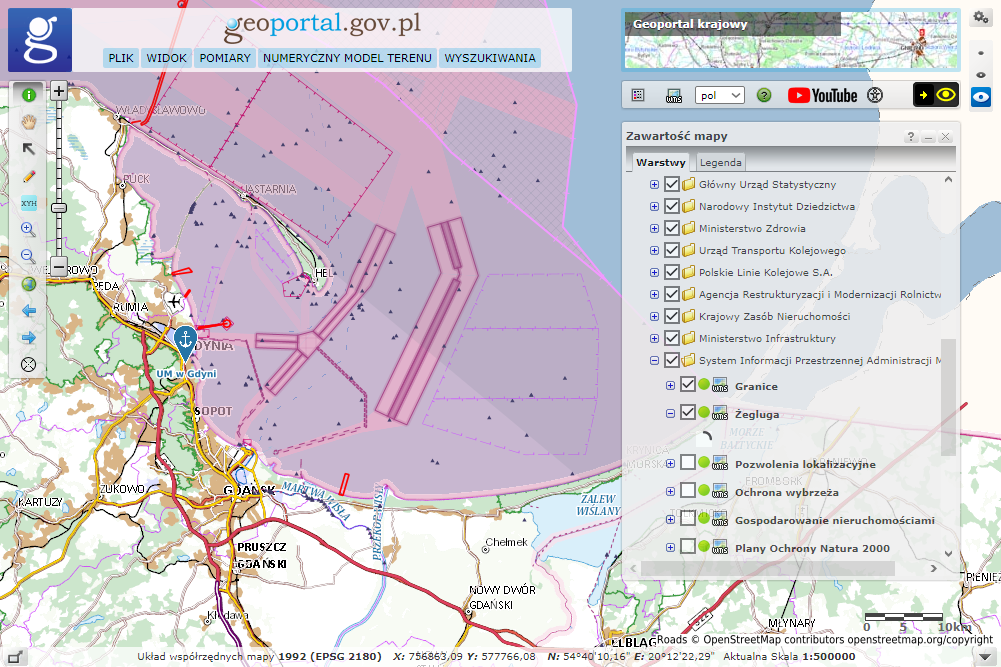Expand the Granice layer node
1001x667 pixels.
670,386
